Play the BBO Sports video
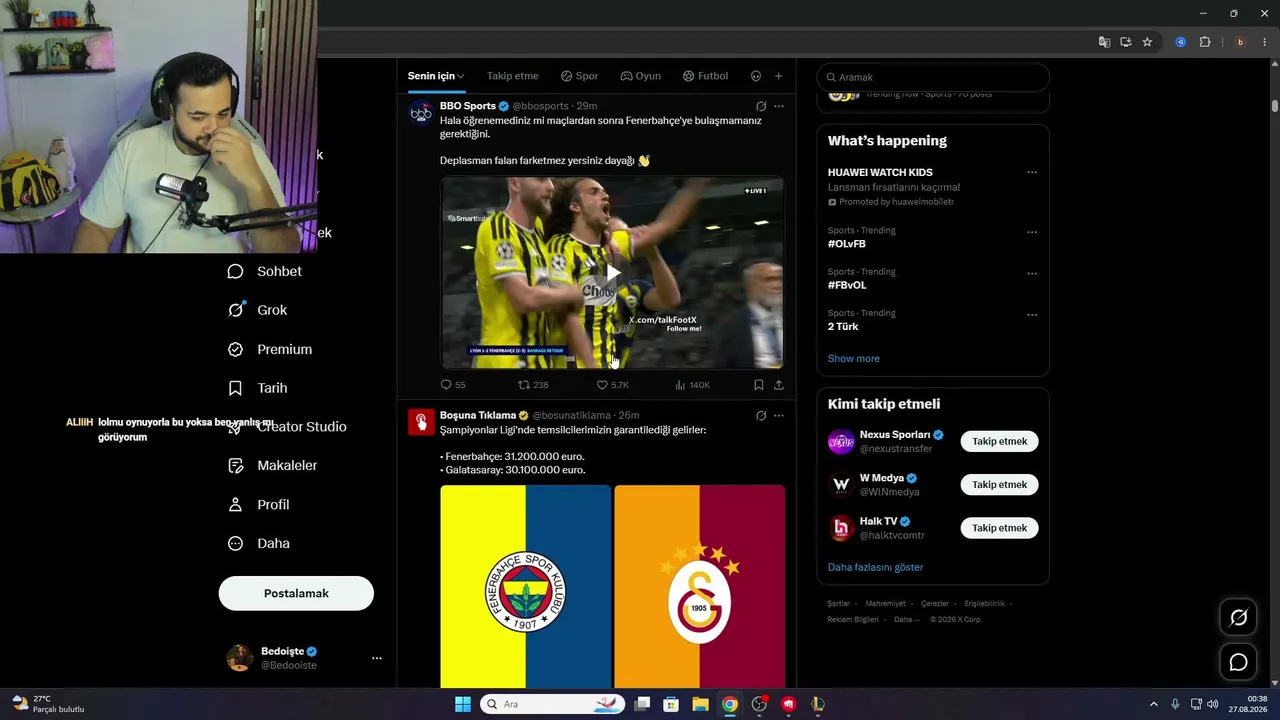Screen dimensions: 1280x720 (x=613, y=273)
